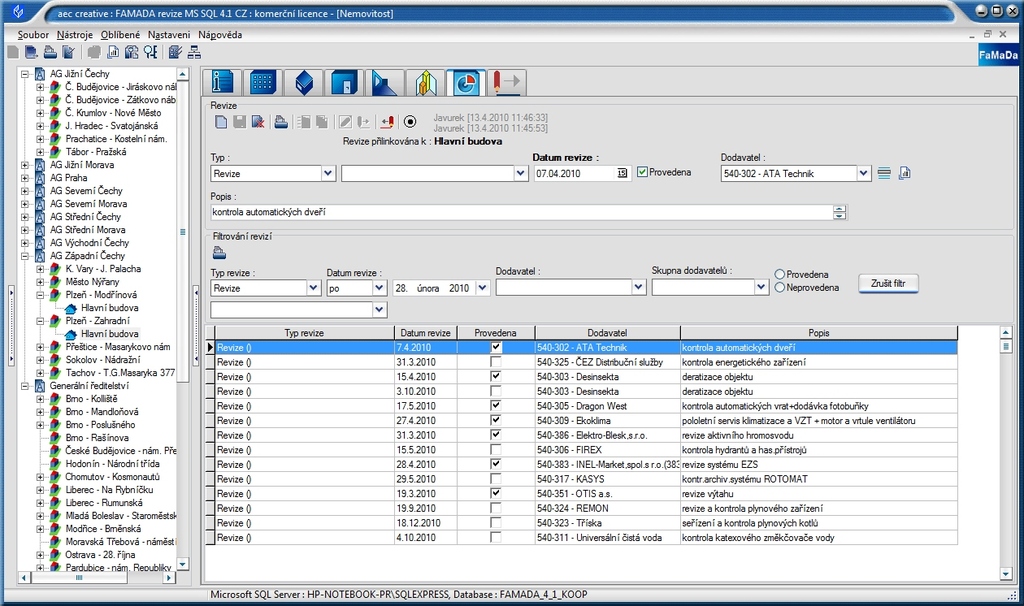Select the Tábor - Pražská tree item
Image resolution: width=1024 pixels, height=606 pixels.
[x=95, y=152]
